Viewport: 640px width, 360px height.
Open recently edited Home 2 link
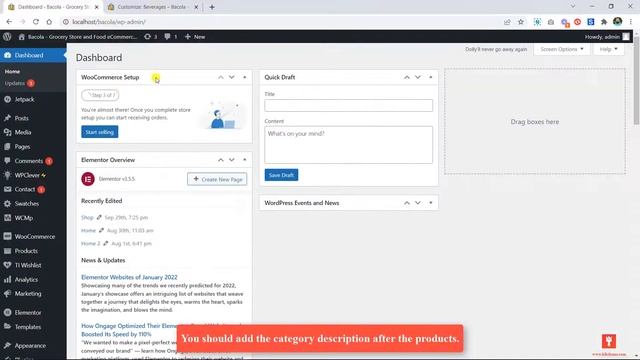91,244
